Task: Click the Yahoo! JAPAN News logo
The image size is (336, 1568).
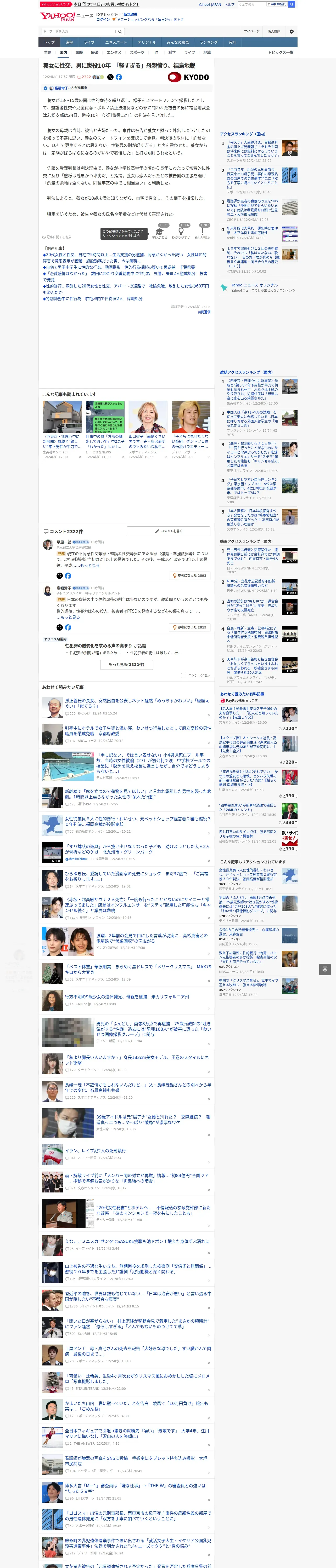Action: [66, 16]
